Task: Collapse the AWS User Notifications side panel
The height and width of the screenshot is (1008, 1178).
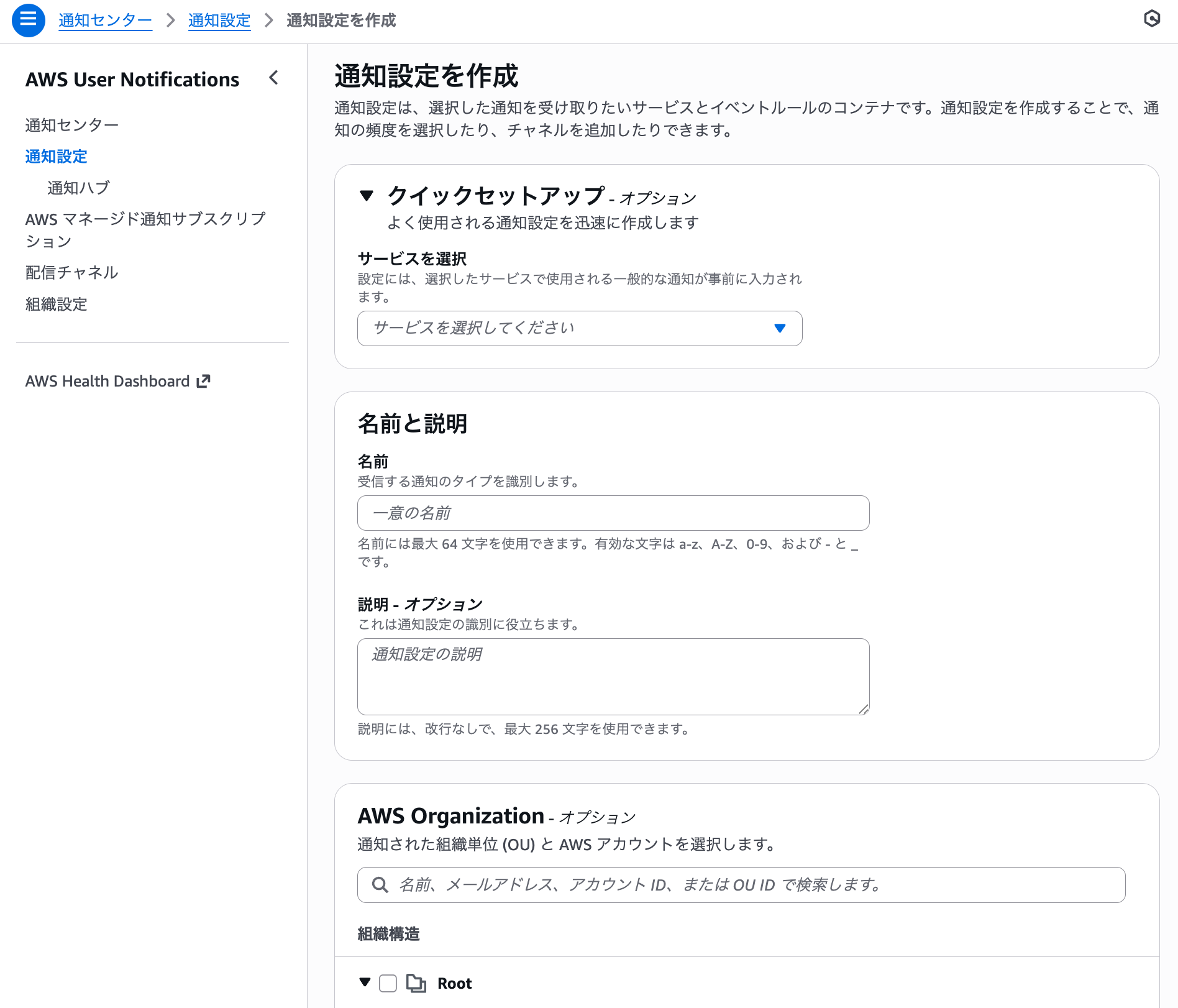Action: (x=273, y=78)
